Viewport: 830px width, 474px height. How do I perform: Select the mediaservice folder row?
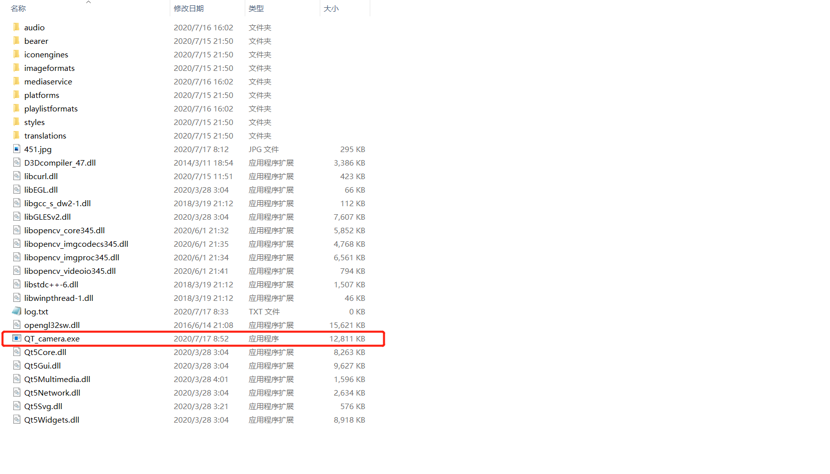point(190,82)
